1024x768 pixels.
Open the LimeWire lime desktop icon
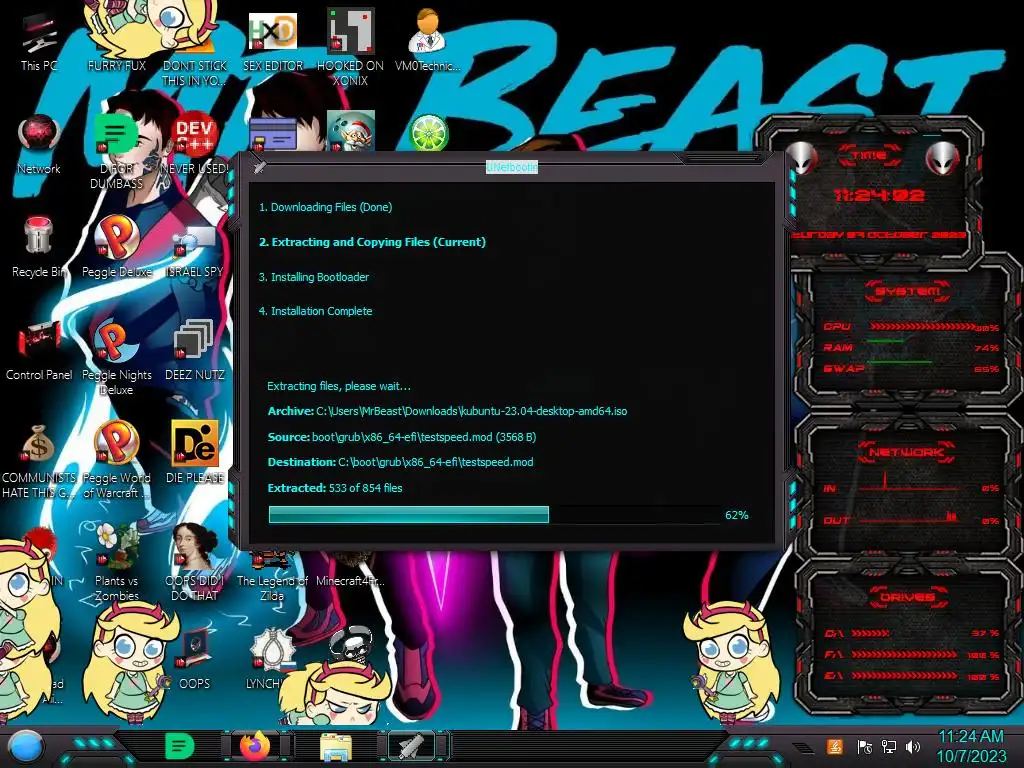(x=428, y=133)
